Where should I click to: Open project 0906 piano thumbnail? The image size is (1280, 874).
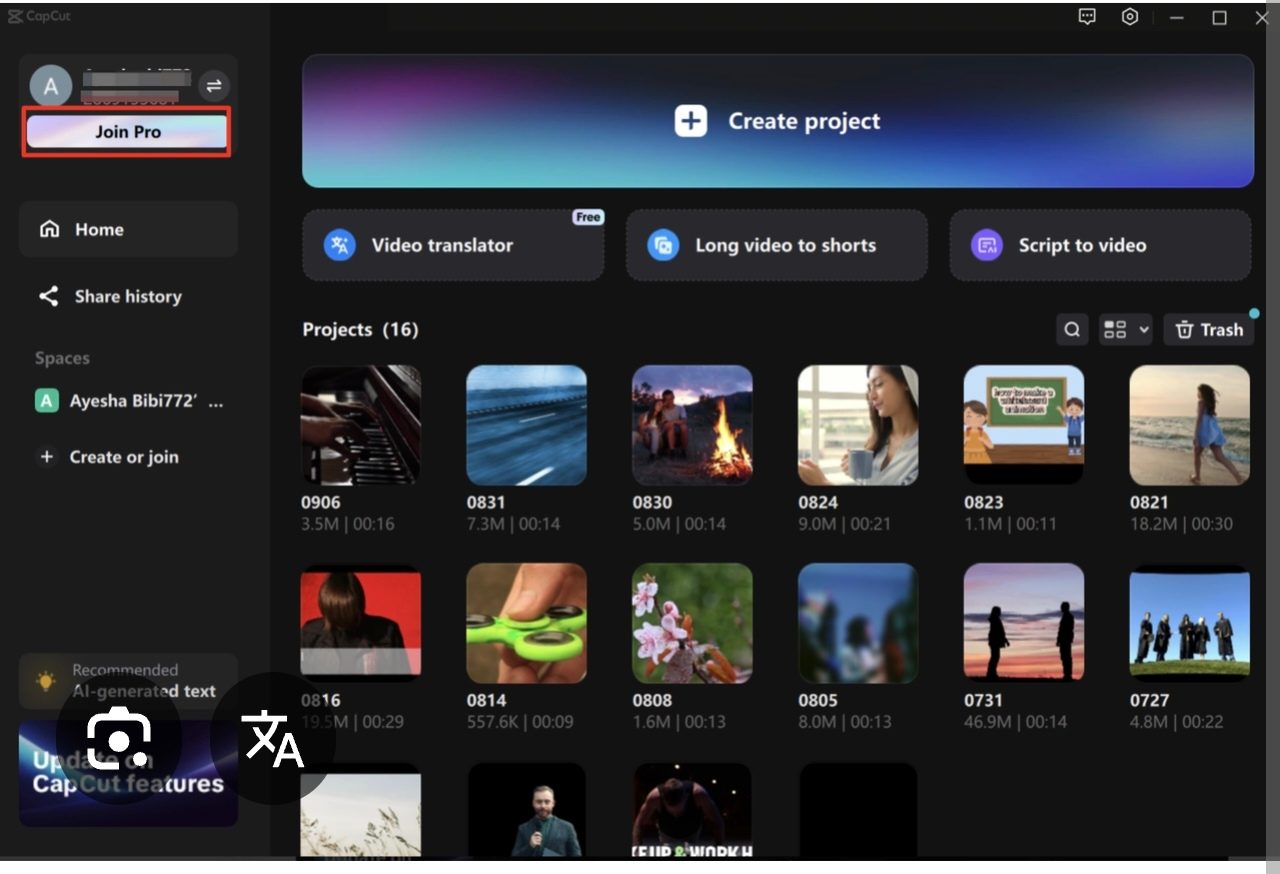click(x=361, y=425)
